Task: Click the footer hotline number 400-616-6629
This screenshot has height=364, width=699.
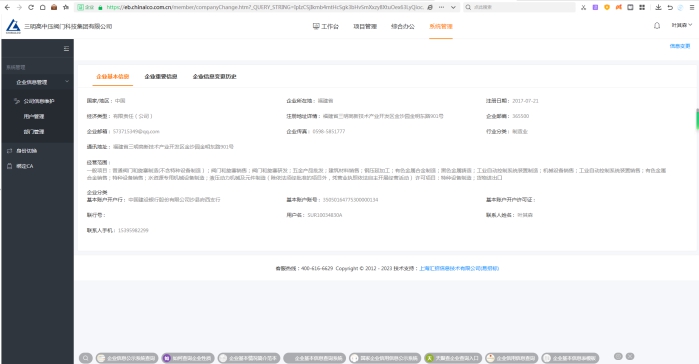Action: click(x=317, y=268)
